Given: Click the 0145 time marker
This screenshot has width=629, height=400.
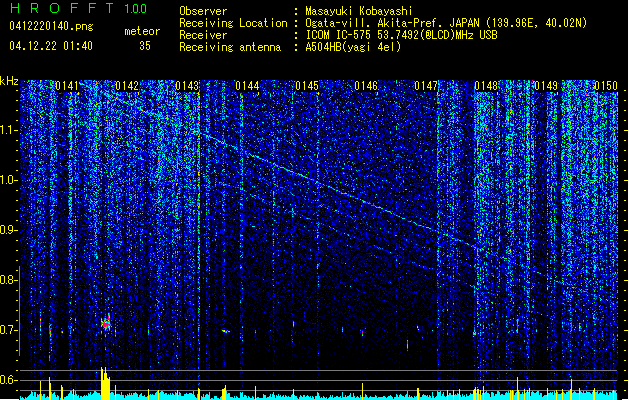Looking at the screenshot, I should point(307,86).
